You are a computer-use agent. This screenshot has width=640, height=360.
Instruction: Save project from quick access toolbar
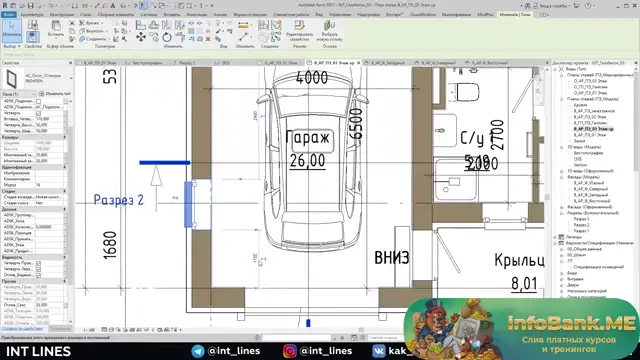(x=30, y=6)
